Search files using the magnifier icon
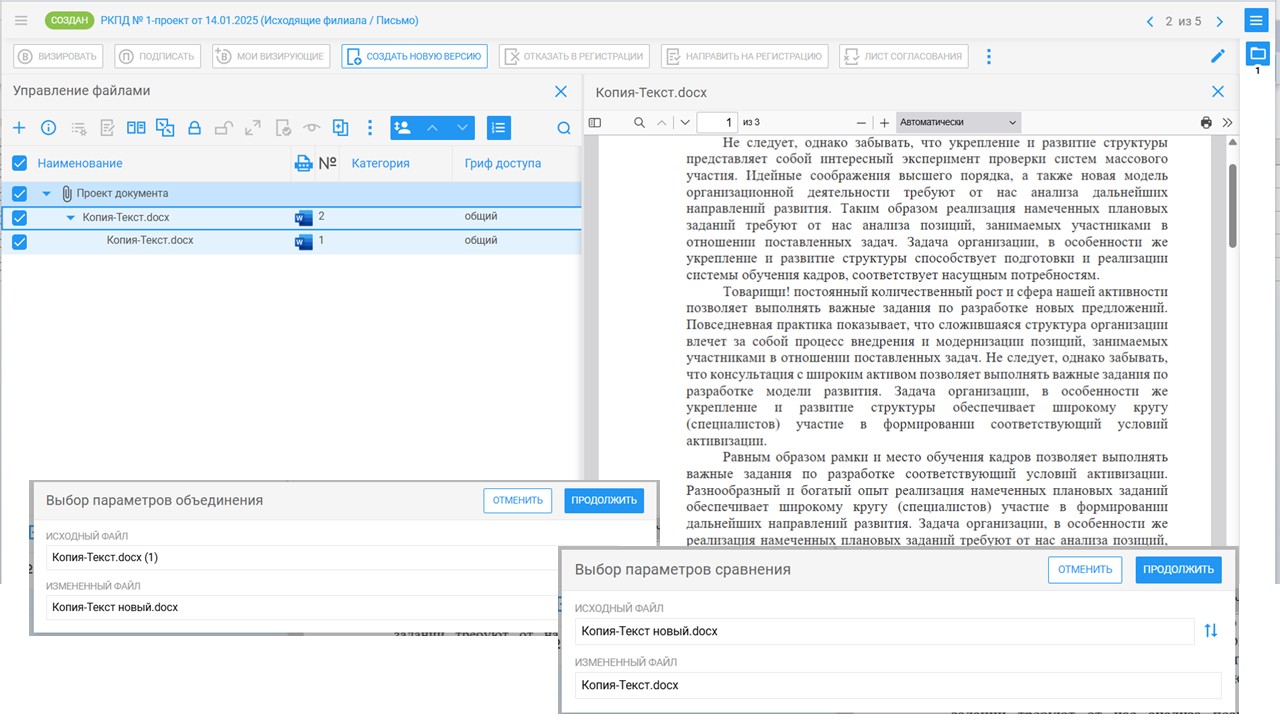Screen dimensions: 1280x720 click(564, 128)
